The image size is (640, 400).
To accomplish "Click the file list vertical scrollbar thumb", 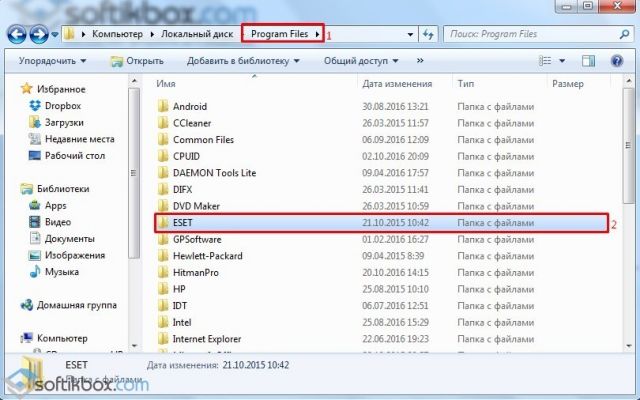I will coord(629,146).
